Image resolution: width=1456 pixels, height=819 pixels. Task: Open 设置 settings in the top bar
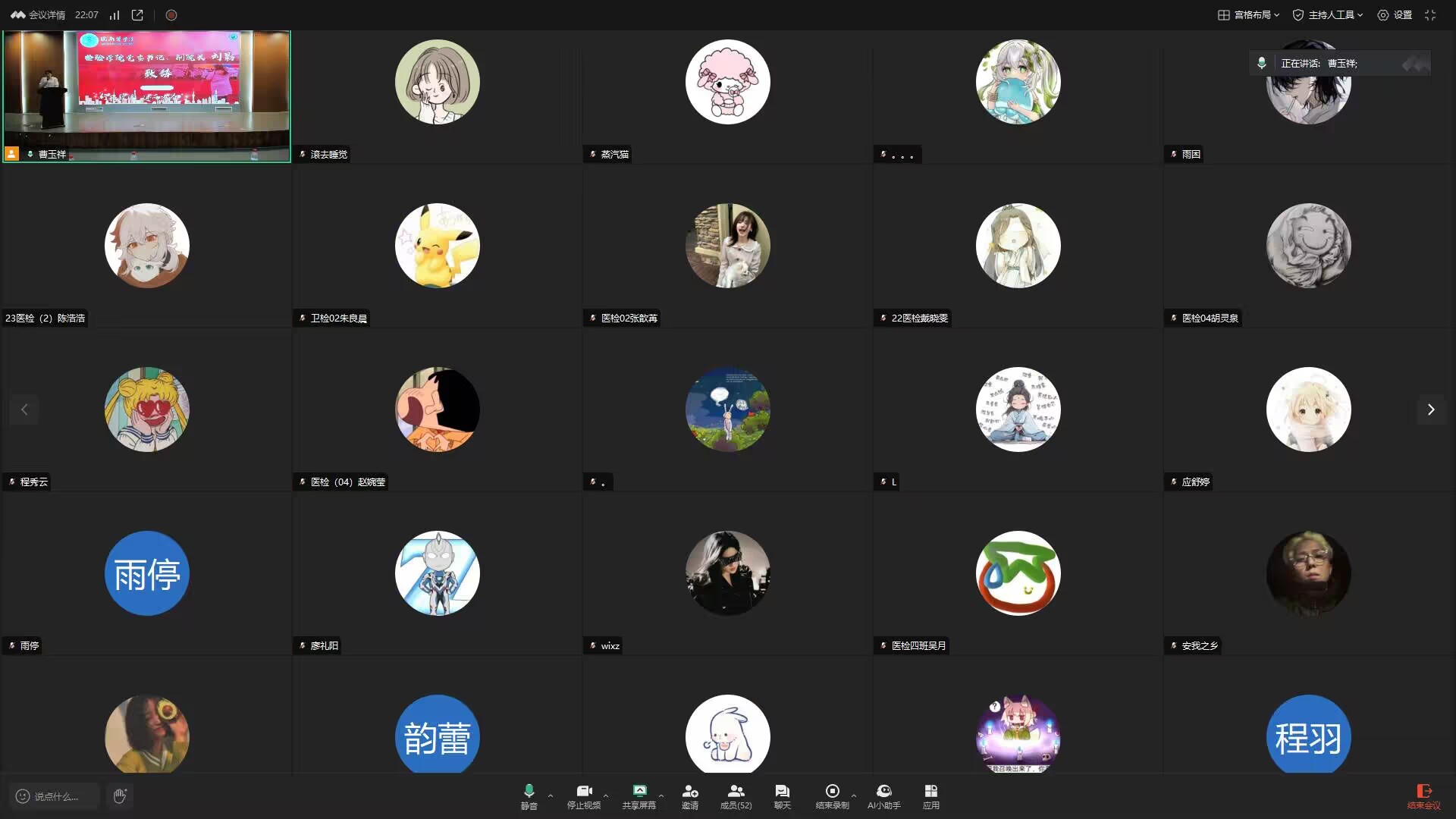(x=1395, y=15)
